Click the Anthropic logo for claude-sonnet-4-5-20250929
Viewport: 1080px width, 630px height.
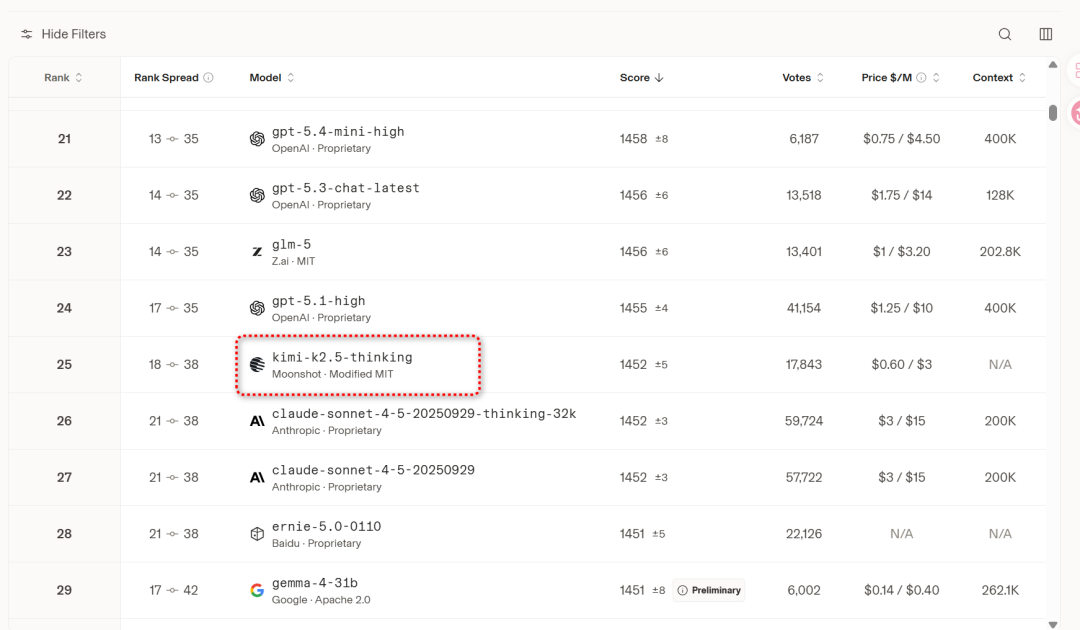pyautogui.click(x=257, y=478)
